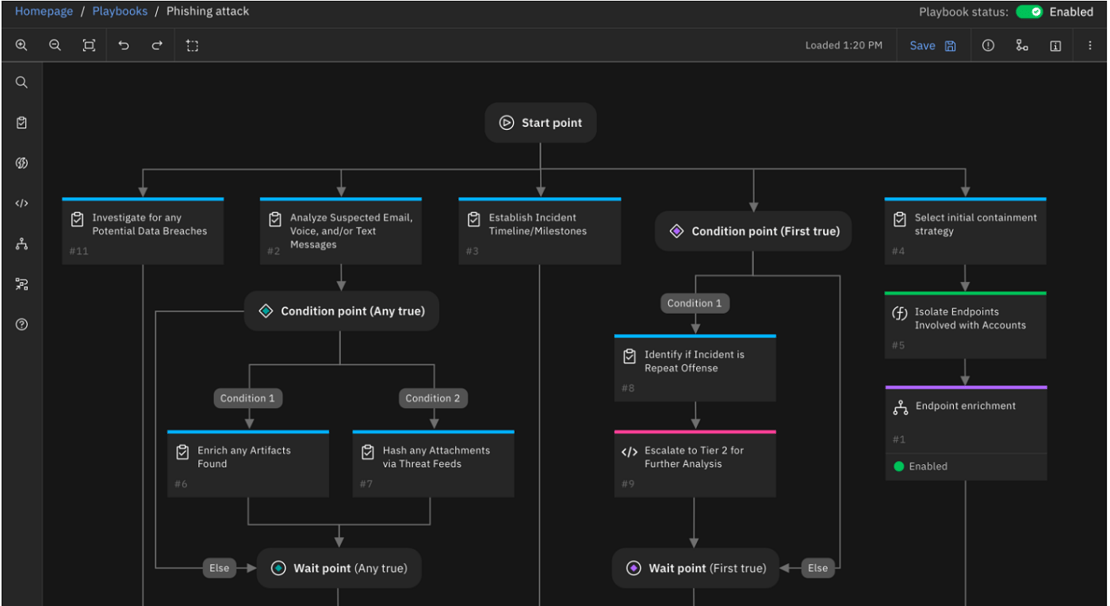Toggle the Playbook status Enabled switch

click(1031, 11)
